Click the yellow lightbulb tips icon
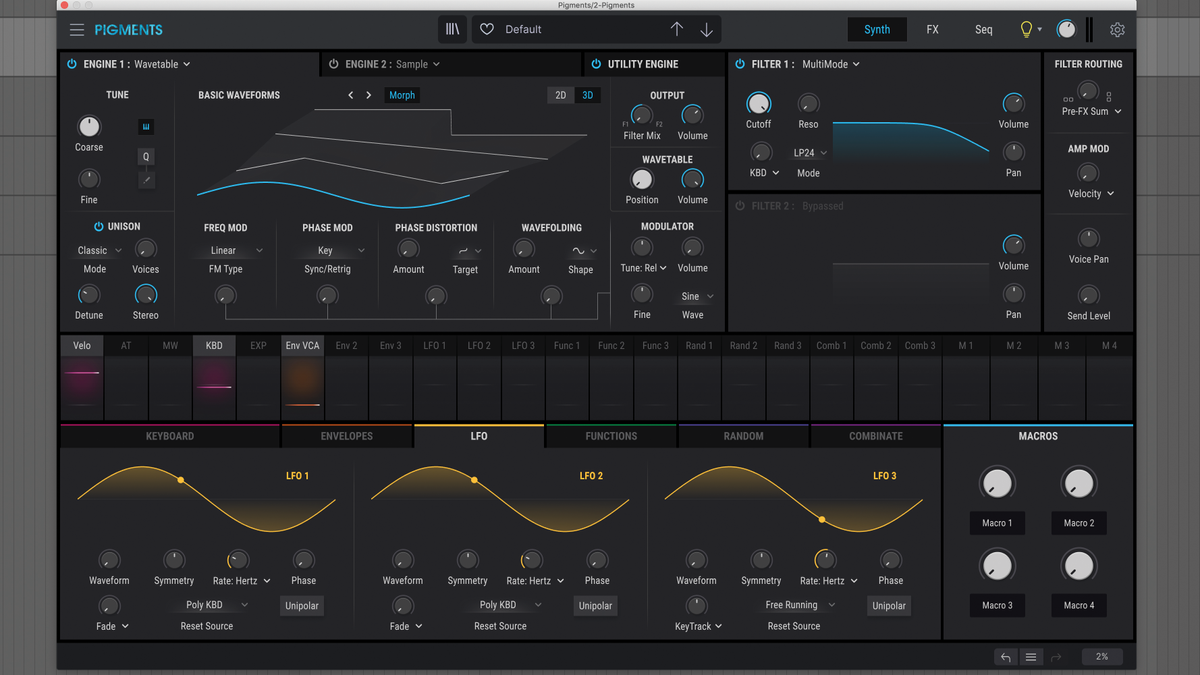The image size is (1200, 675). coord(1026,30)
